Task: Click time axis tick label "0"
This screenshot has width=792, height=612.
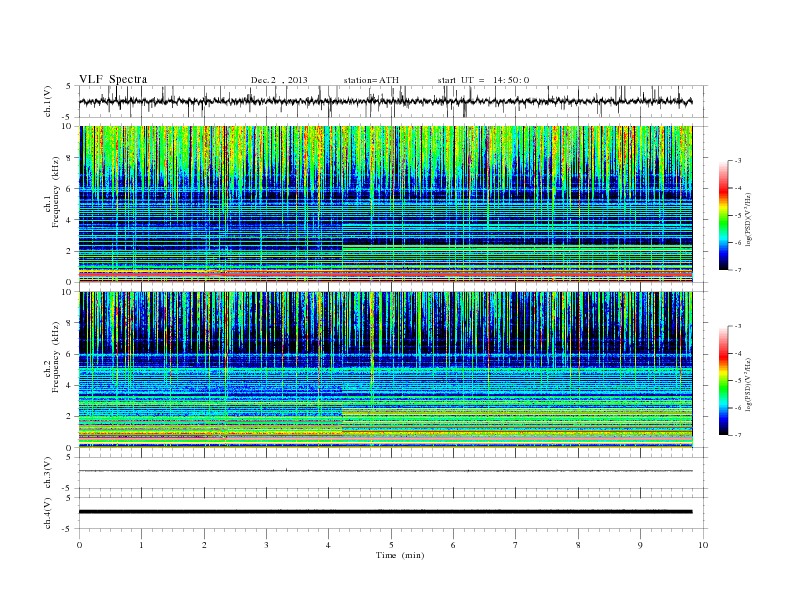Action: click(x=79, y=545)
